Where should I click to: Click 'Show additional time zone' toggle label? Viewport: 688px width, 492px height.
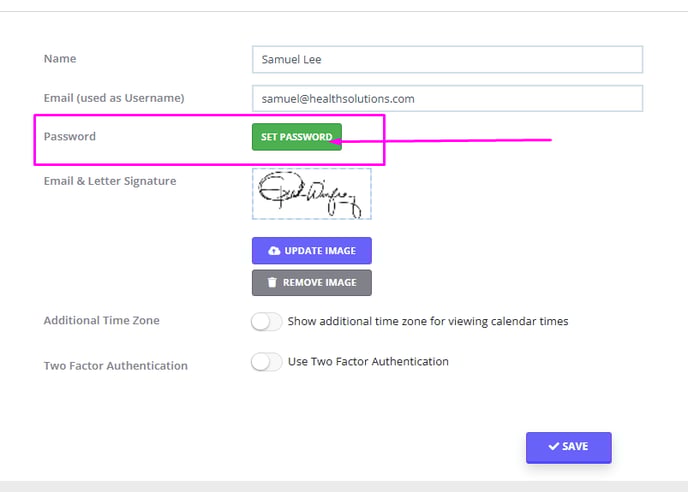point(428,321)
